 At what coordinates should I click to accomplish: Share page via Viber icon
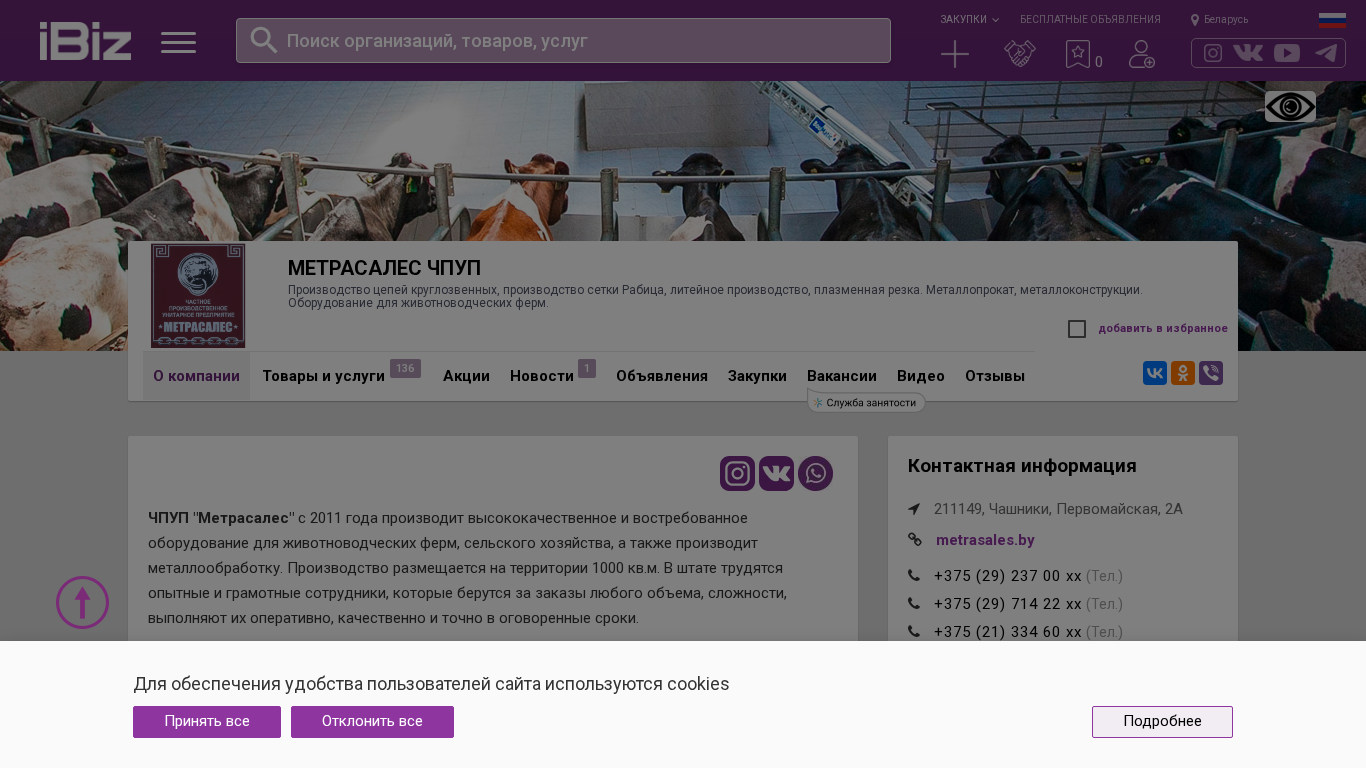point(1211,373)
